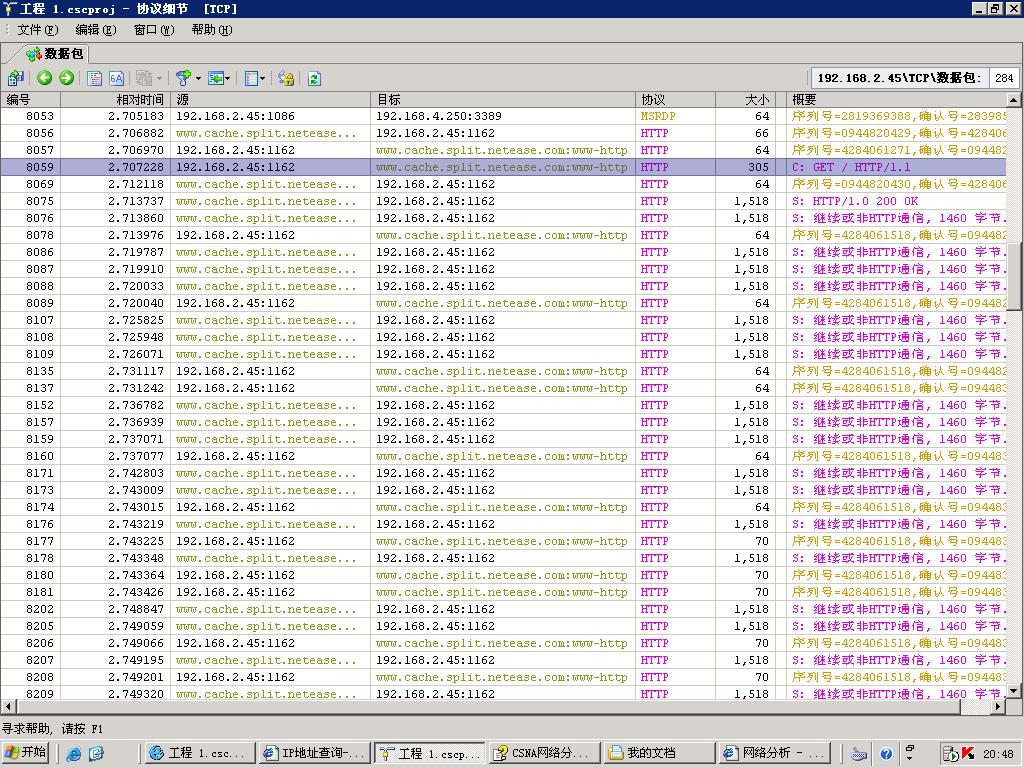Expand the export icon dropdown arrow
This screenshot has height=768, width=1024.
(x=229, y=78)
